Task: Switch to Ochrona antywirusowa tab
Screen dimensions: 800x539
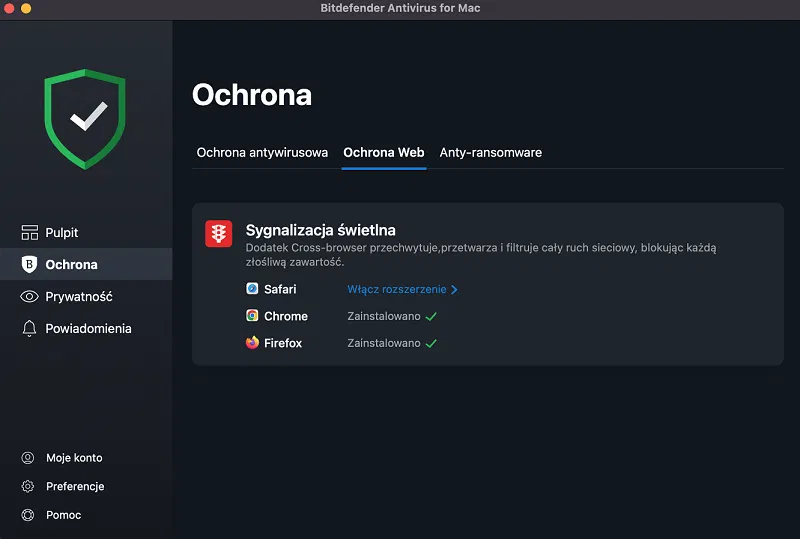Action: [x=262, y=153]
